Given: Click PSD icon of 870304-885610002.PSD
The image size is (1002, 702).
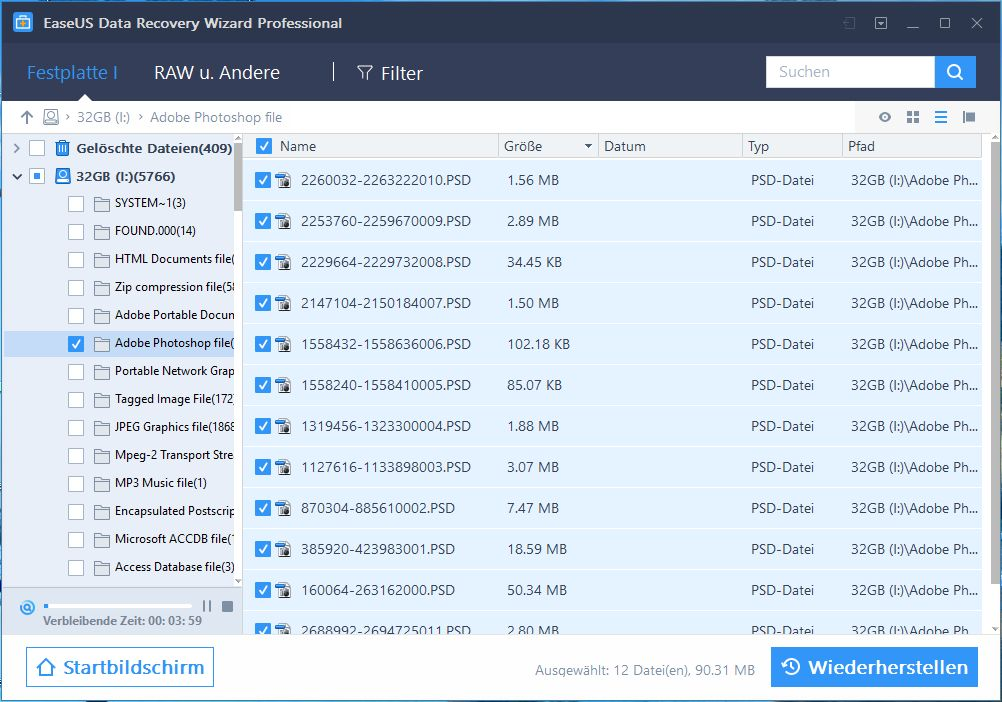Looking at the screenshot, I should click(283, 508).
